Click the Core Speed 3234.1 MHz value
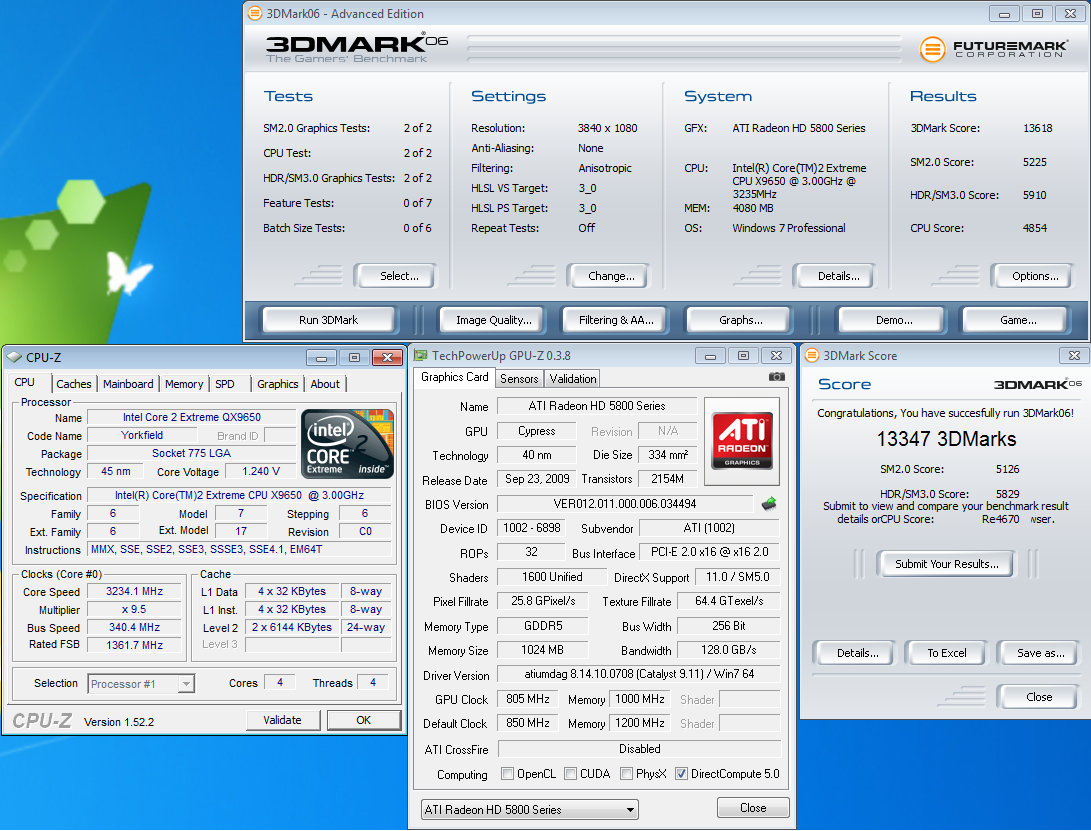This screenshot has width=1091, height=831. click(134, 592)
